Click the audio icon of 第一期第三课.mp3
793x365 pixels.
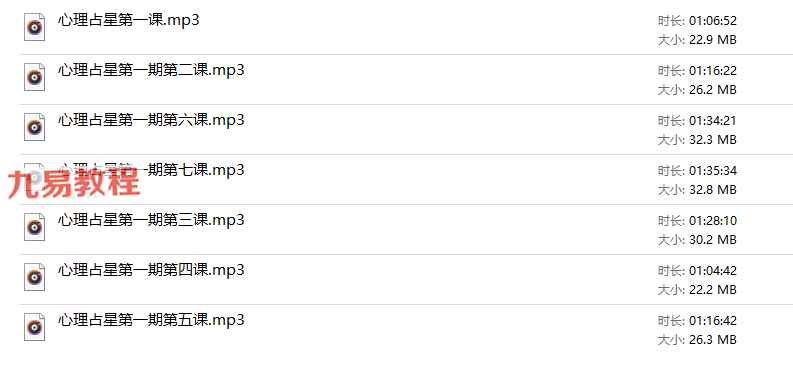(x=34, y=227)
